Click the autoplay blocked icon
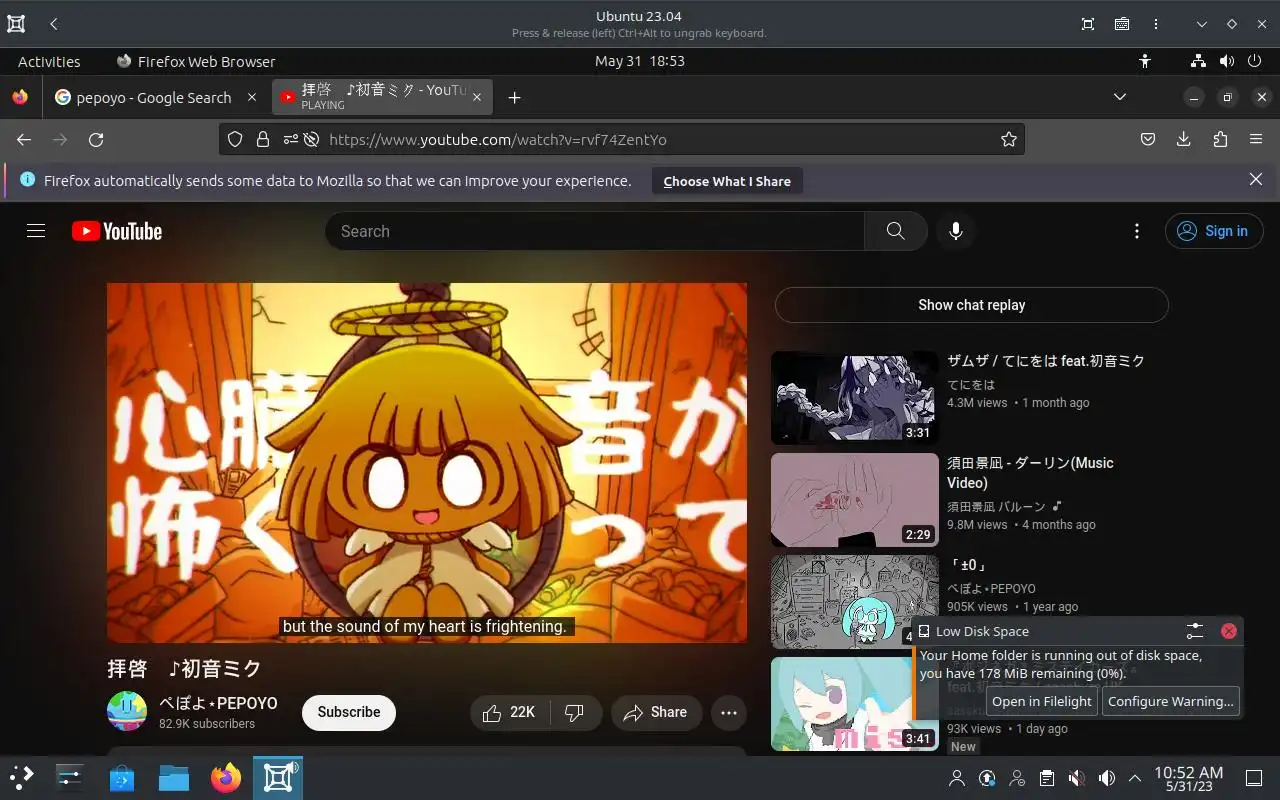Viewport: 1280px width, 800px height. (311, 139)
